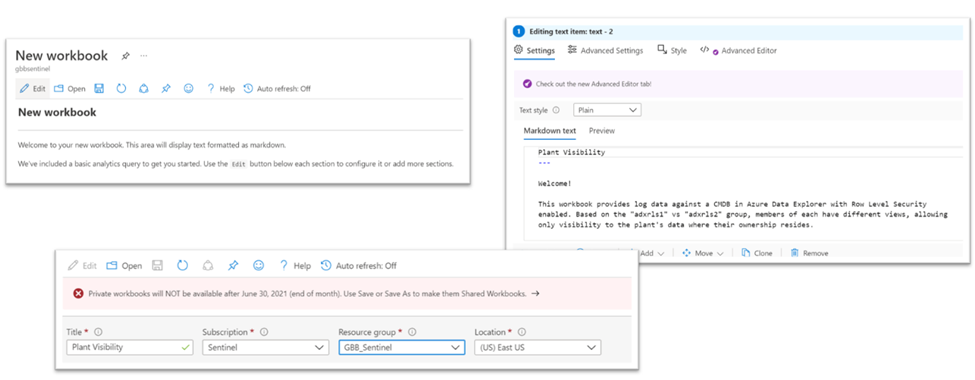Screen dimensions: 975x380
Task: Click Open in the toolbar above the Title field
Action: (124, 266)
